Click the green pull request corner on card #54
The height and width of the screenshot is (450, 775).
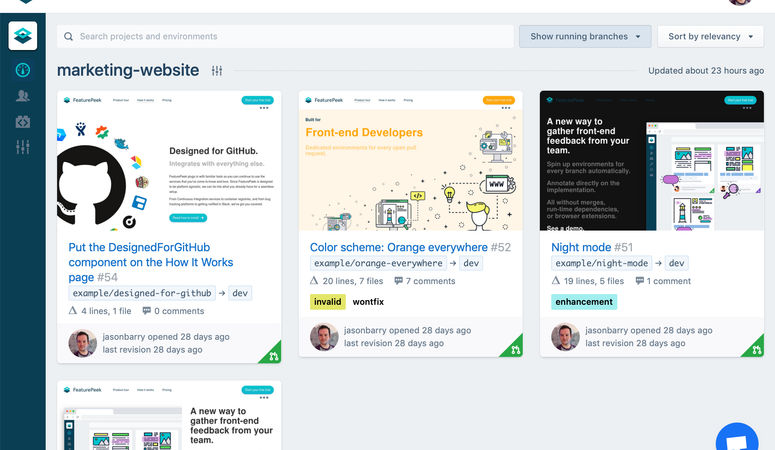click(272, 354)
